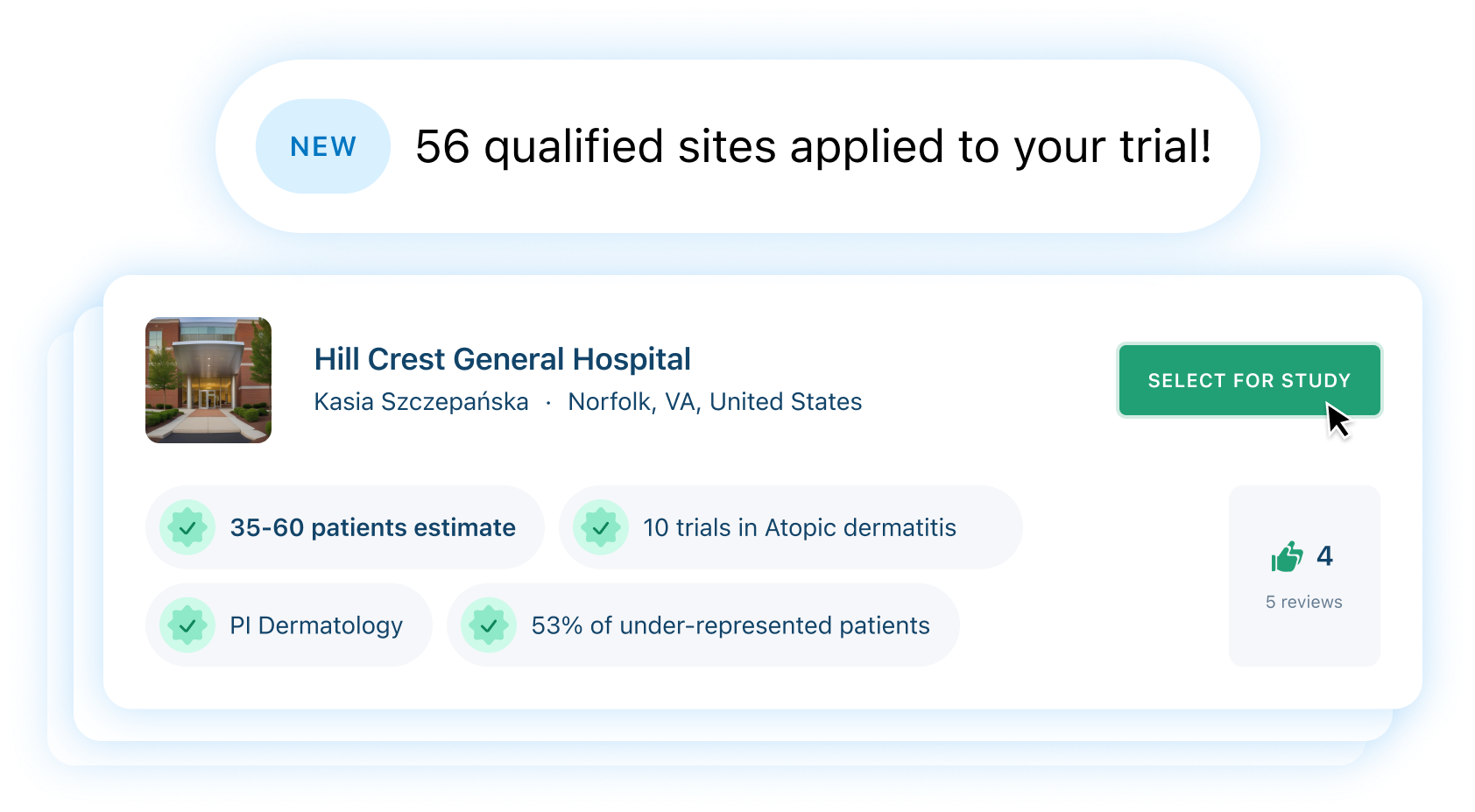
Task: Select the PI Dermatology chip
Action: pyautogui.click(x=289, y=625)
